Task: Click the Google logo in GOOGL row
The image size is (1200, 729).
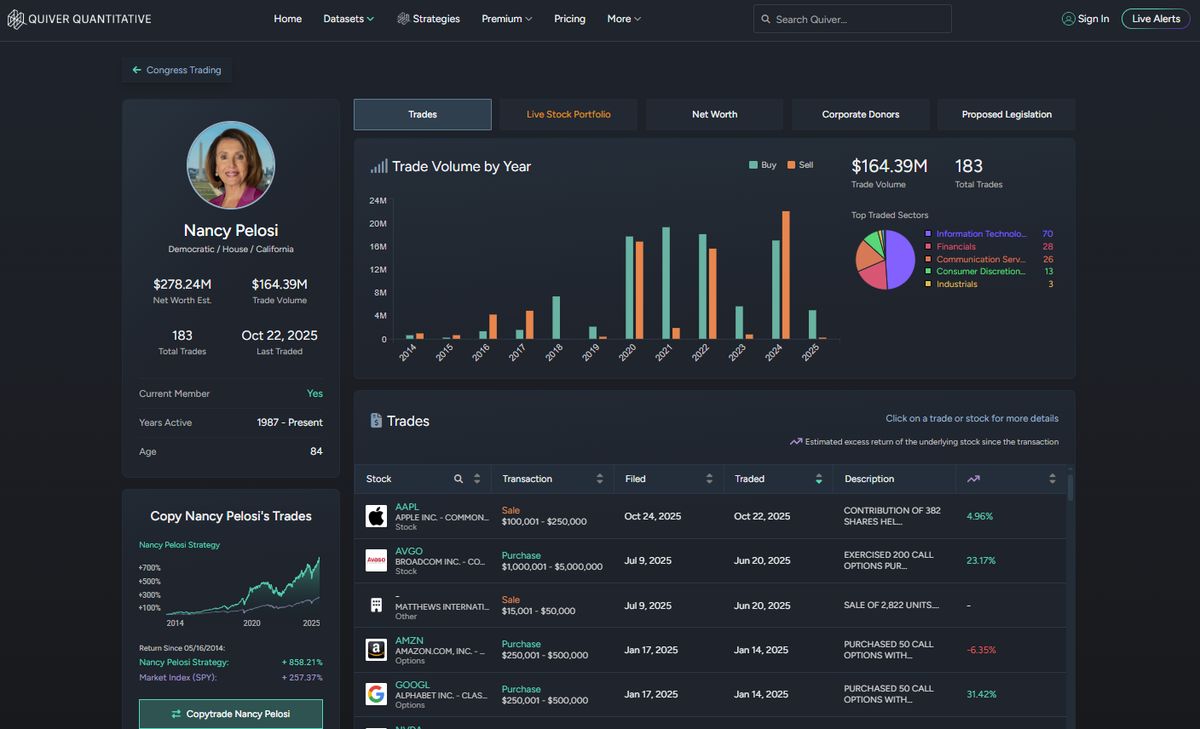Action: [x=376, y=694]
